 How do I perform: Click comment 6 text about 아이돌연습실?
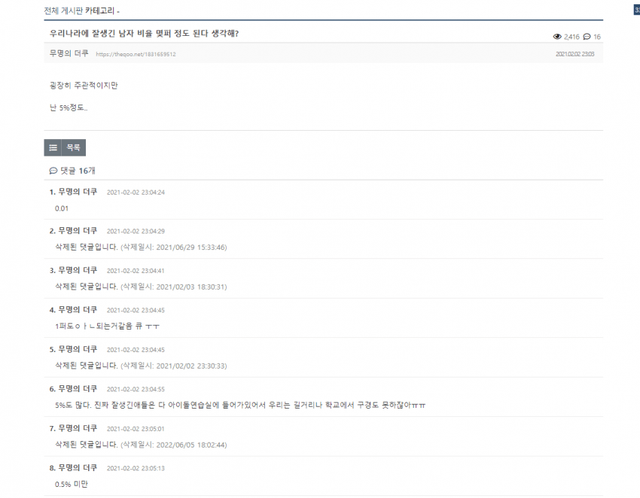(240, 405)
